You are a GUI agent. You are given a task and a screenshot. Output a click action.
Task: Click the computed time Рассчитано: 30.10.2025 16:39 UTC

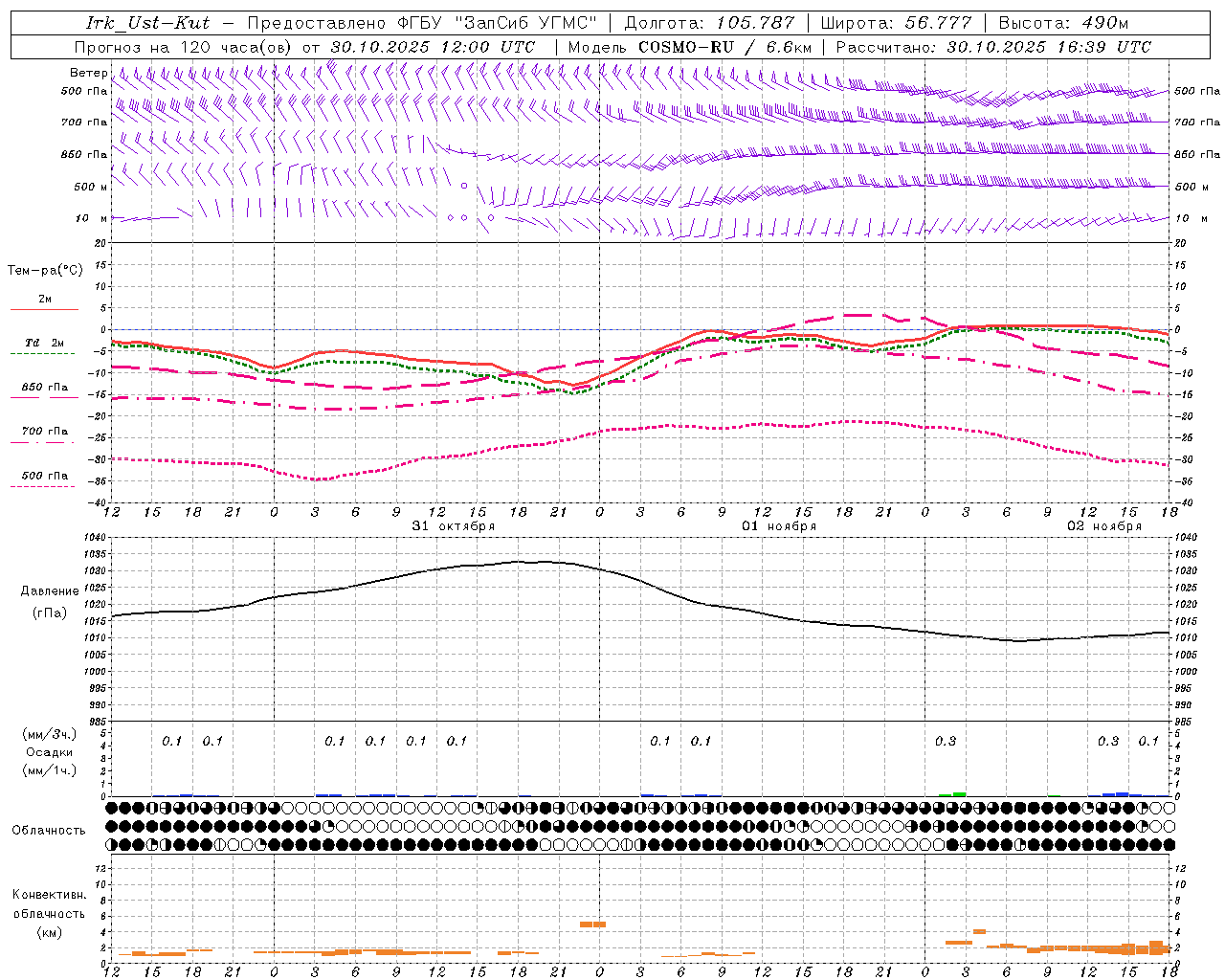coord(993,47)
